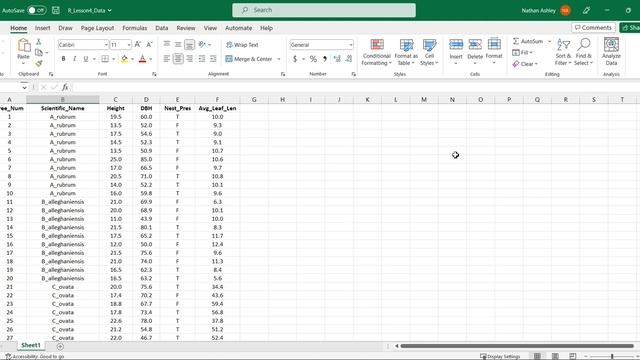Screen dimensions: 640x360
Task: Click the Accounting dollar format icon
Action: click(295, 59)
